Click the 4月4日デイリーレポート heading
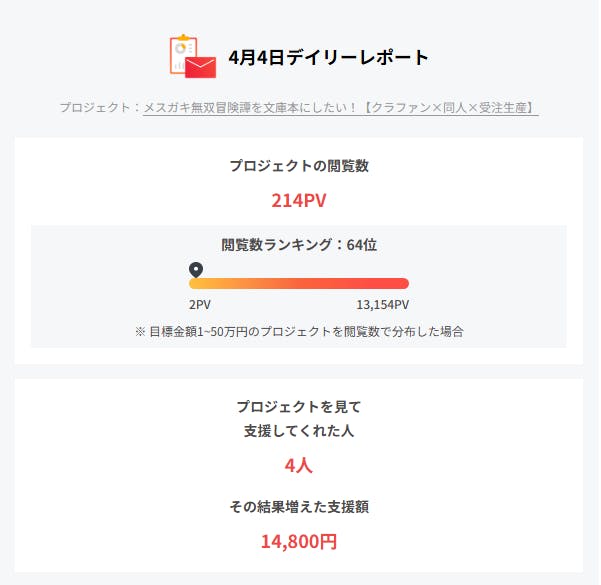This screenshot has height=585, width=601. point(328,57)
